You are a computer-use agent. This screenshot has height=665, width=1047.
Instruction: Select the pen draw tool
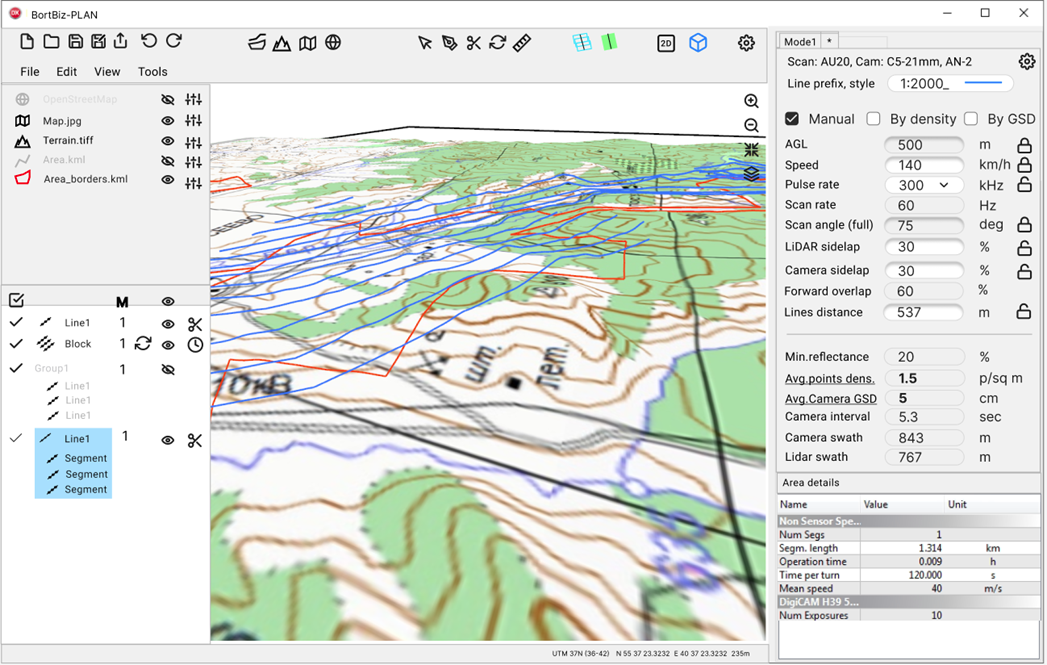point(449,43)
